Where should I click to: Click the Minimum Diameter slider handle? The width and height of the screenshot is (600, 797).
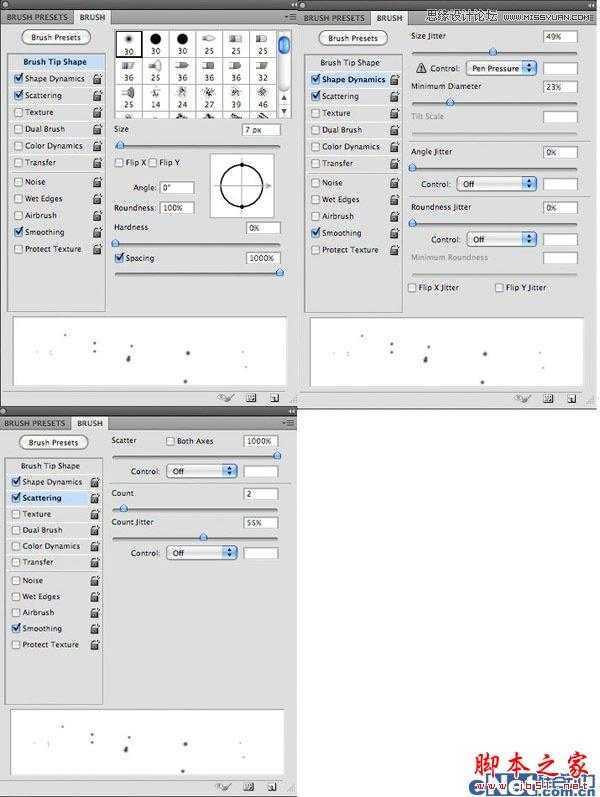pyautogui.click(x=449, y=102)
